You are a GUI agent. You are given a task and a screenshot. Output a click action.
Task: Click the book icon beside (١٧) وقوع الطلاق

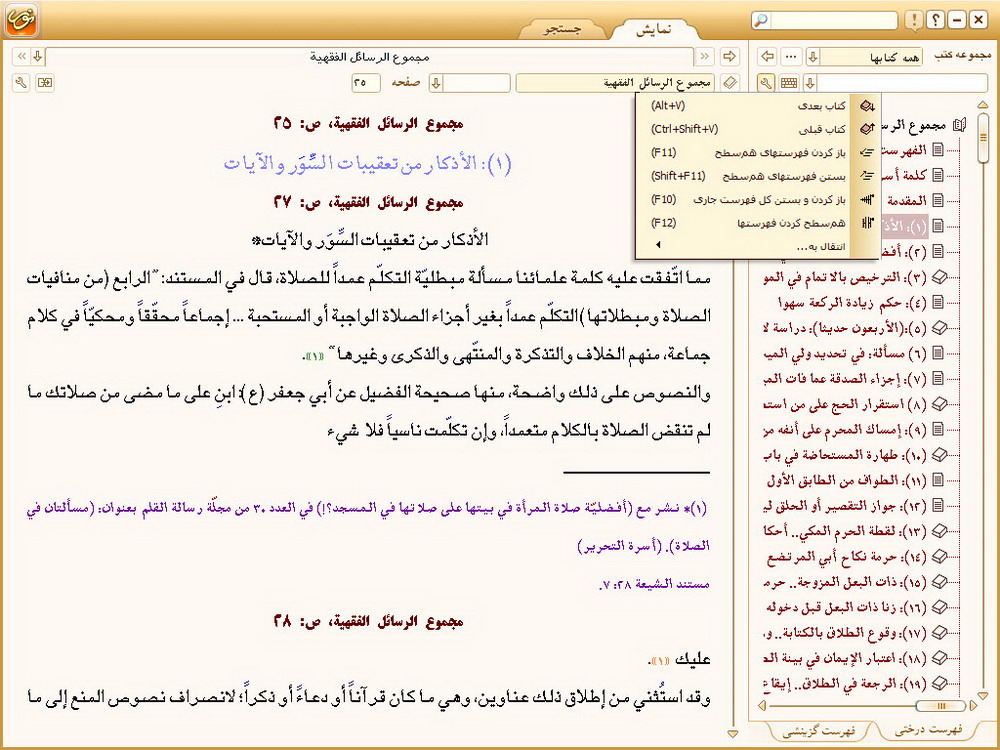938,633
